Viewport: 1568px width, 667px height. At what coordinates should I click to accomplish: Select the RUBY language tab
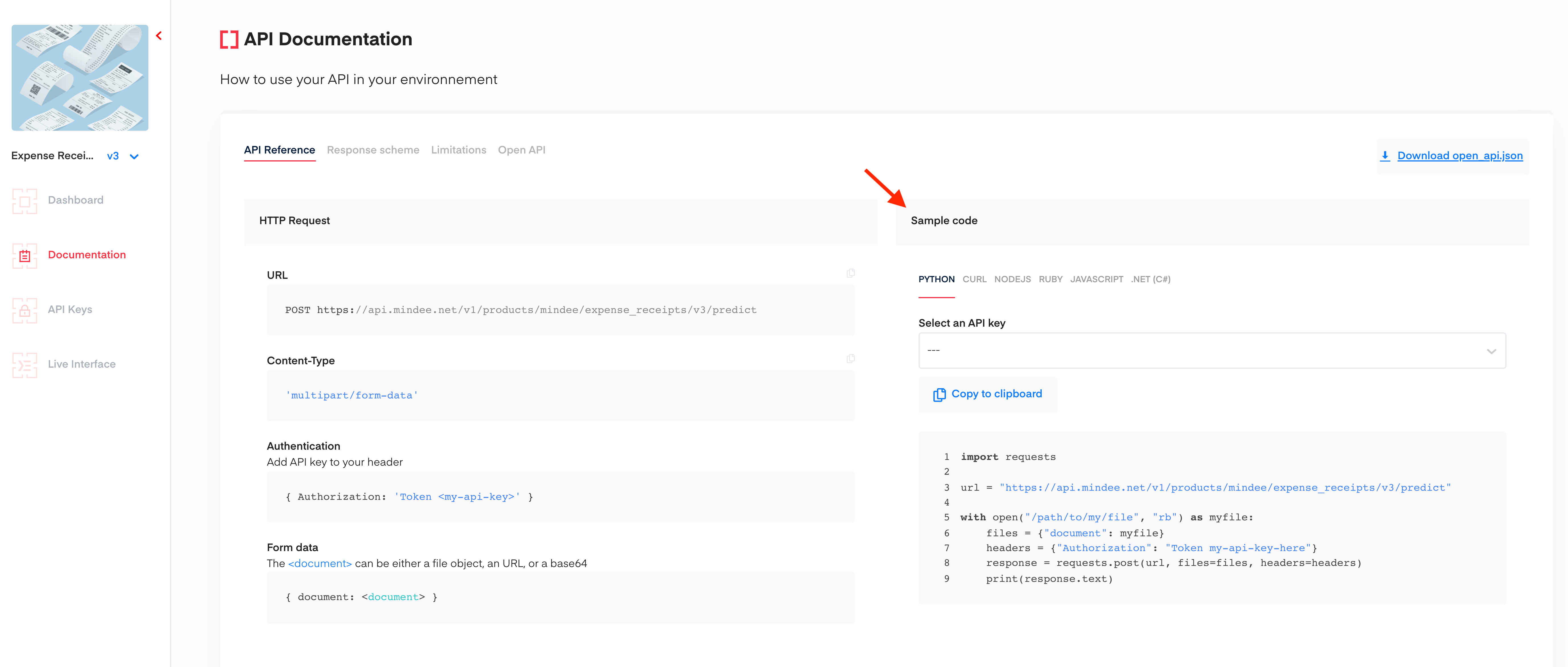(1051, 279)
